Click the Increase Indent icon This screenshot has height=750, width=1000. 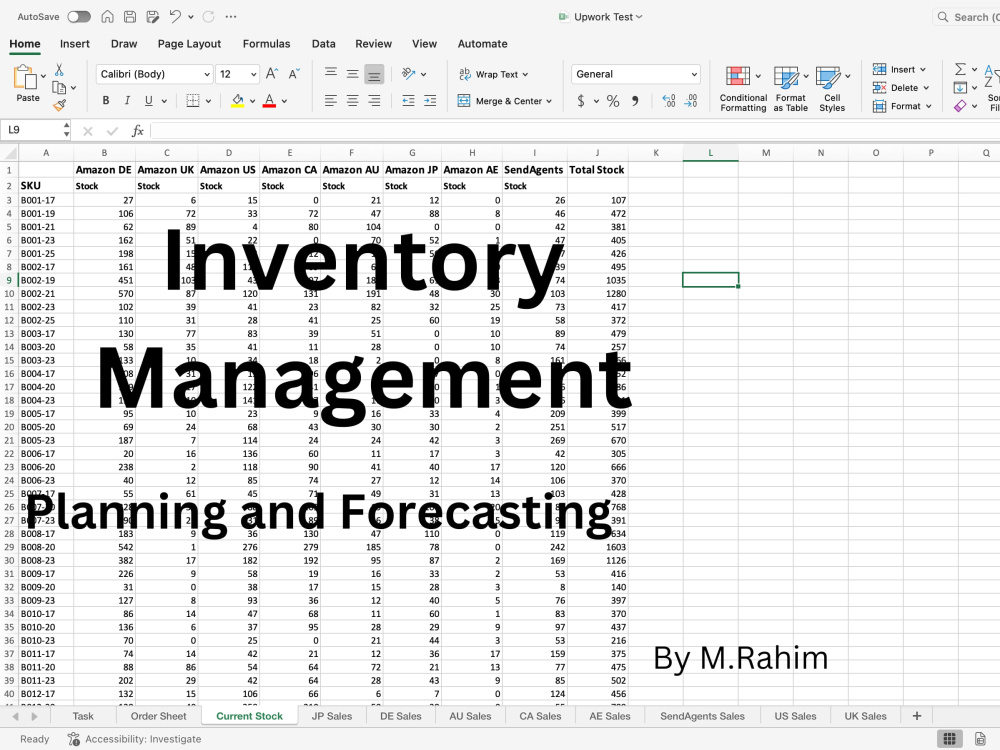430,101
